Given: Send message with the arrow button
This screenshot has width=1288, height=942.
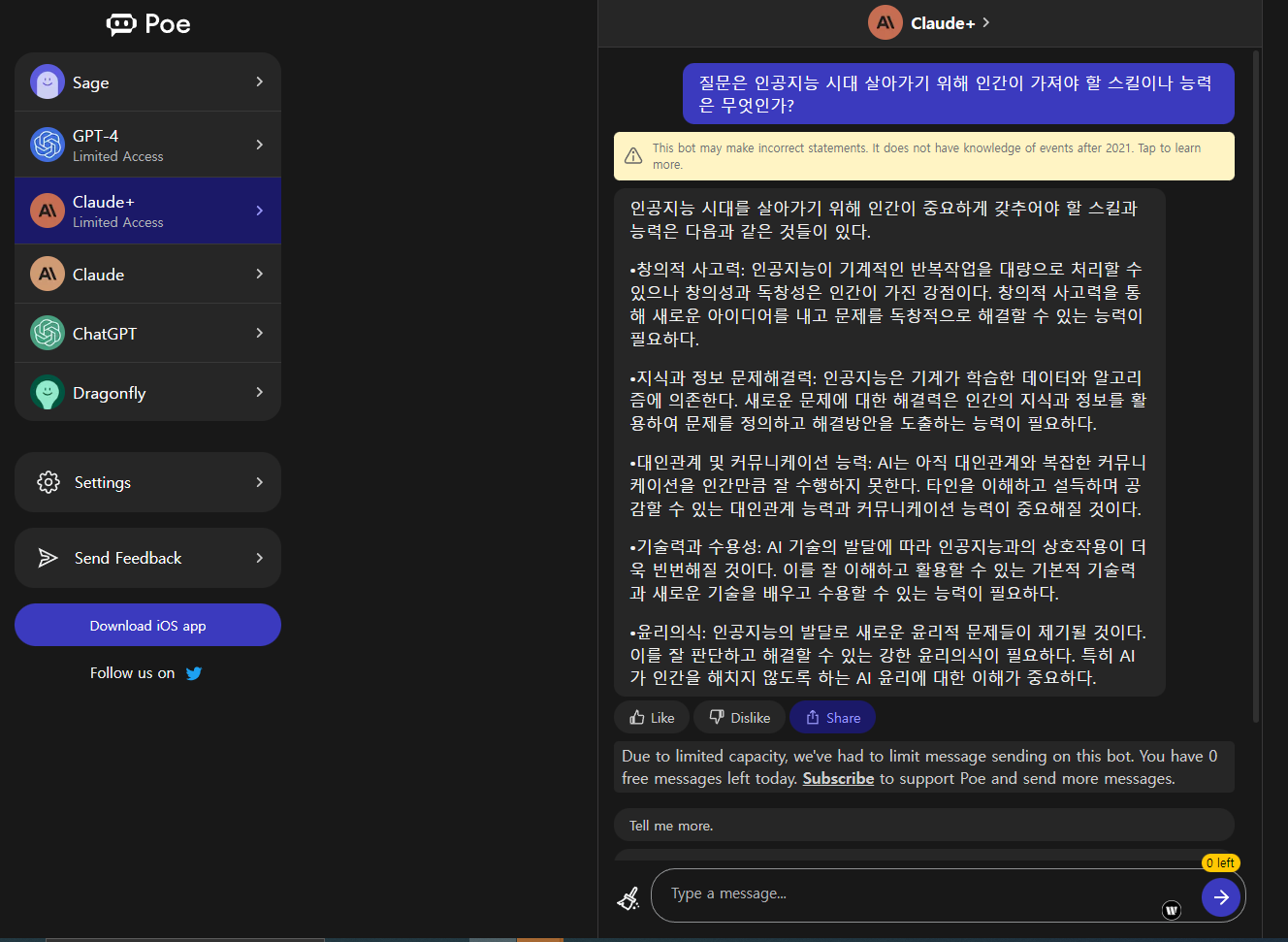Looking at the screenshot, I should [1221, 897].
